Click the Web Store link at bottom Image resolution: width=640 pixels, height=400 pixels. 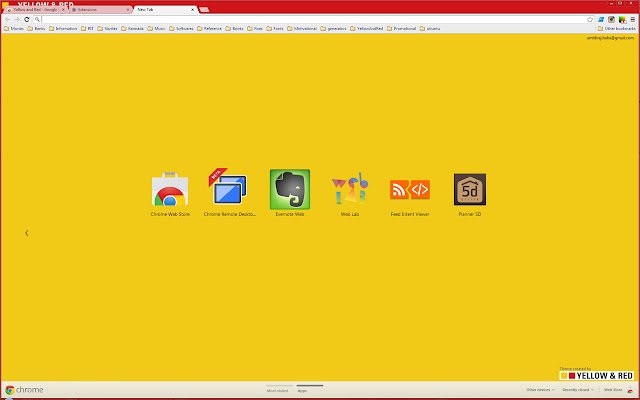[613, 390]
